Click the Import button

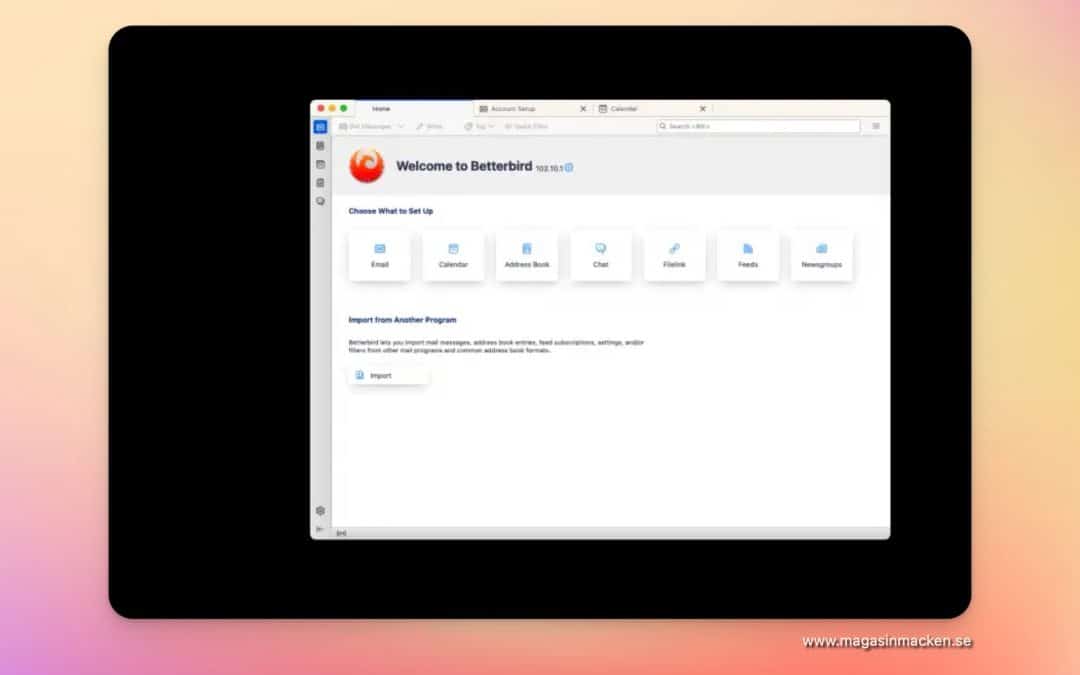(388, 376)
